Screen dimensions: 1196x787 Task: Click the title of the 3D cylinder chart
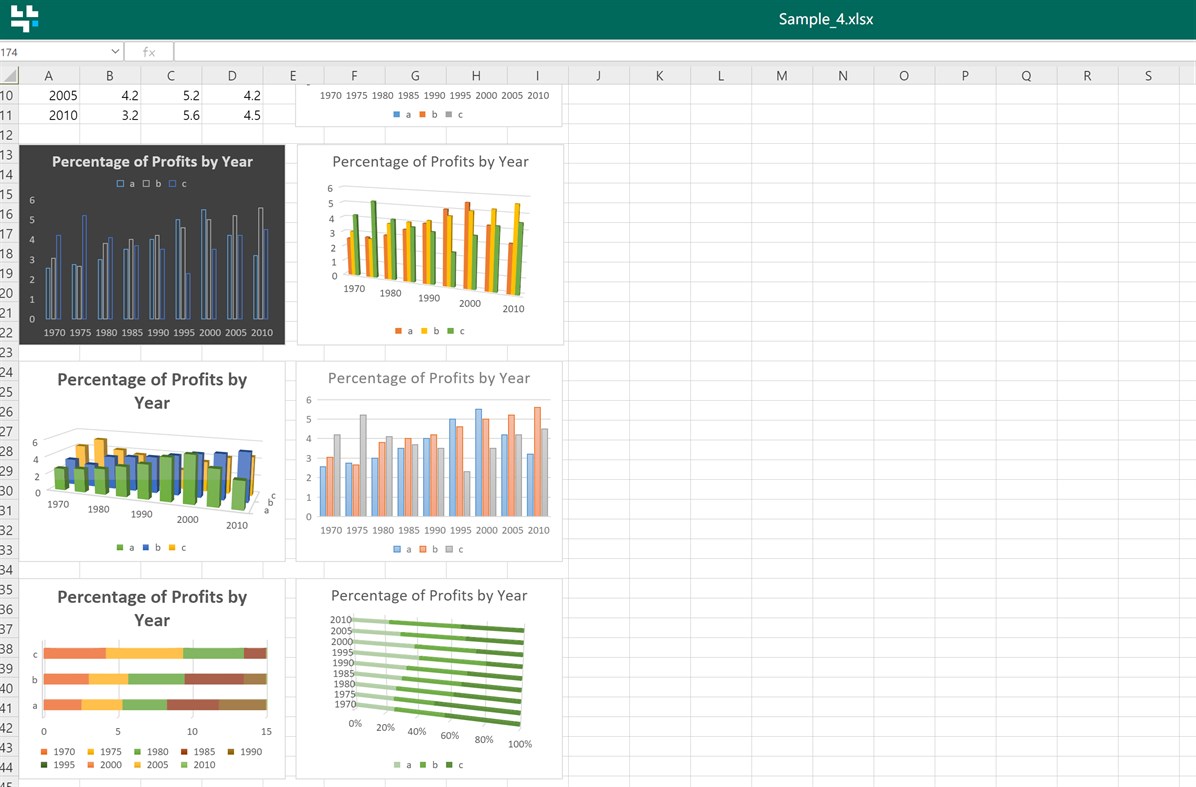click(x=151, y=390)
